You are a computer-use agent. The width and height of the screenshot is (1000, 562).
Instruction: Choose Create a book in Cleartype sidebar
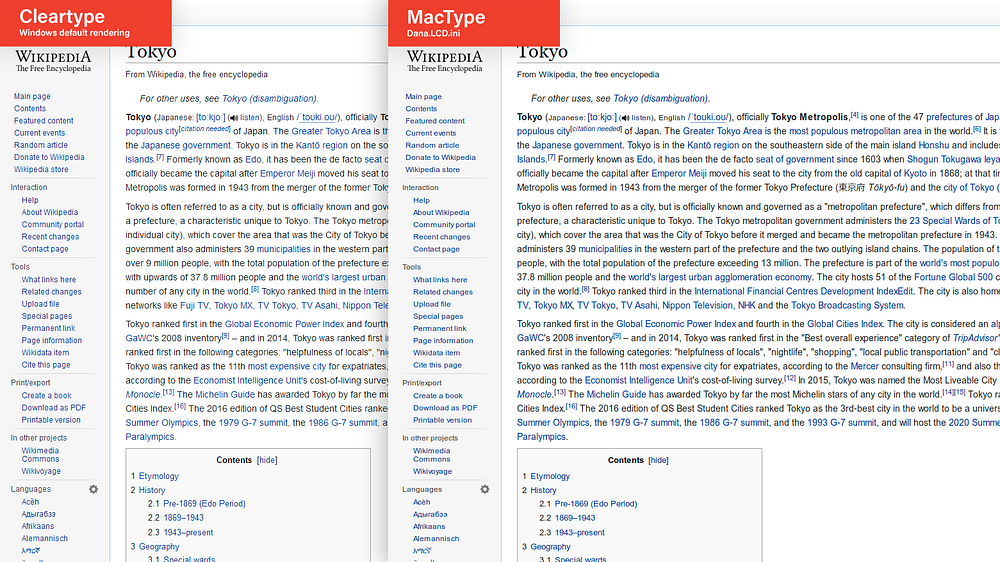point(47,396)
